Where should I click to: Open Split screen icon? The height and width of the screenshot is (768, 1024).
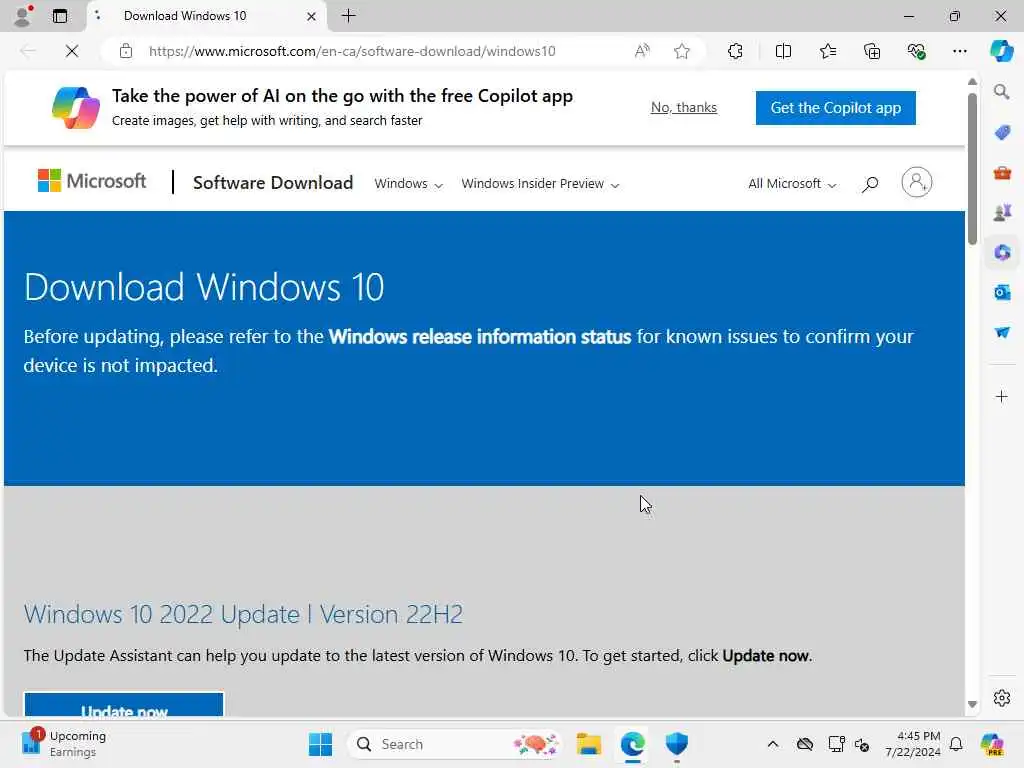[783, 51]
